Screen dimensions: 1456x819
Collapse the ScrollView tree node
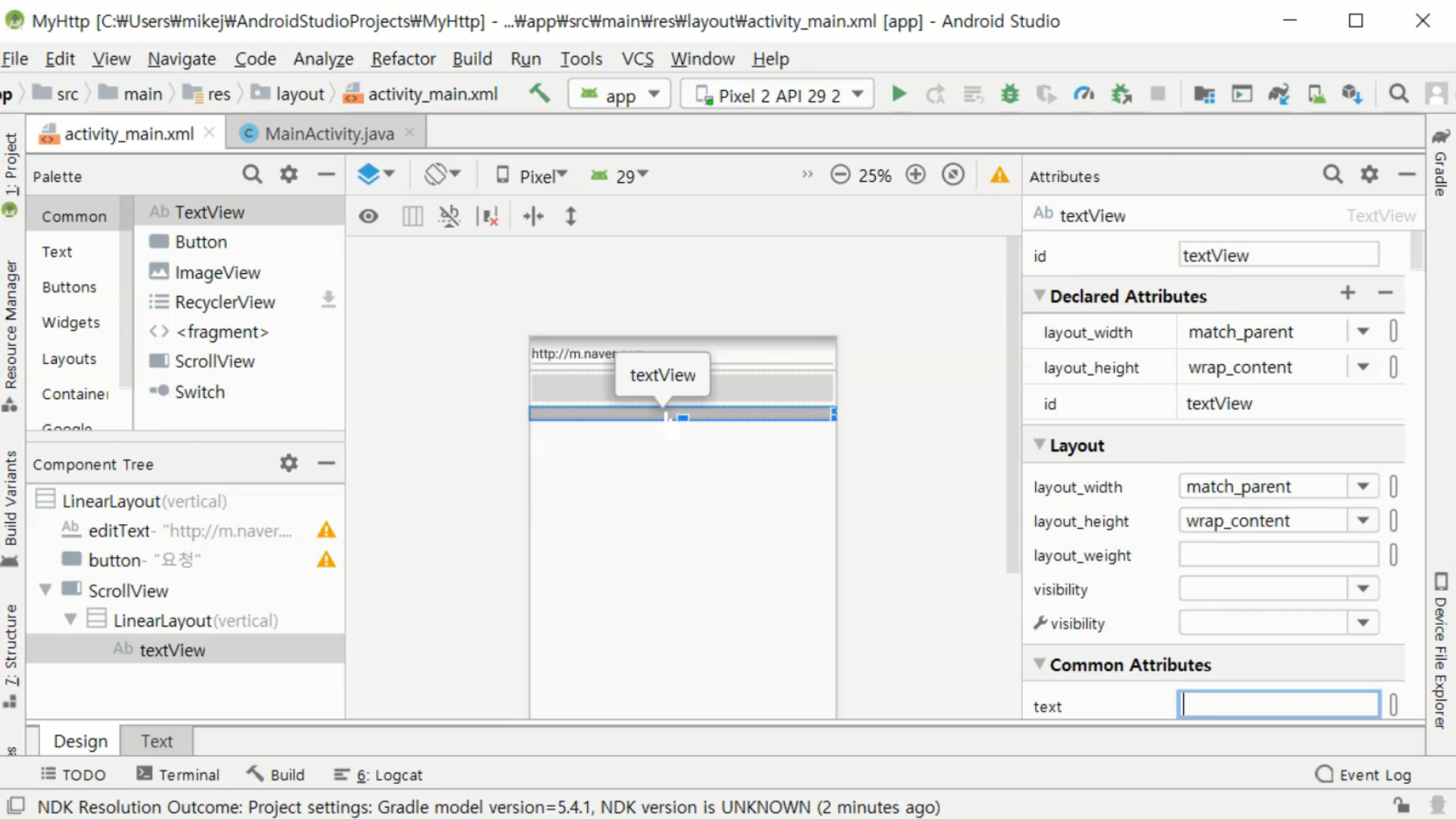click(45, 590)
